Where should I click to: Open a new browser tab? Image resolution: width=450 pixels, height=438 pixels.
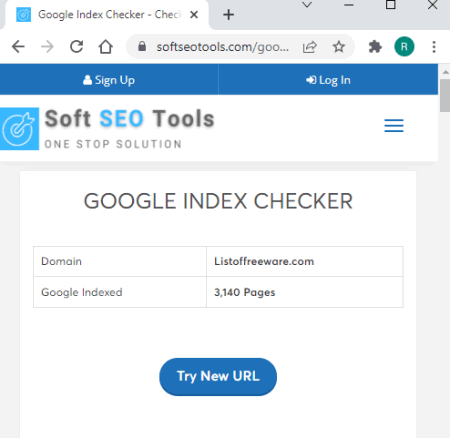229,15
